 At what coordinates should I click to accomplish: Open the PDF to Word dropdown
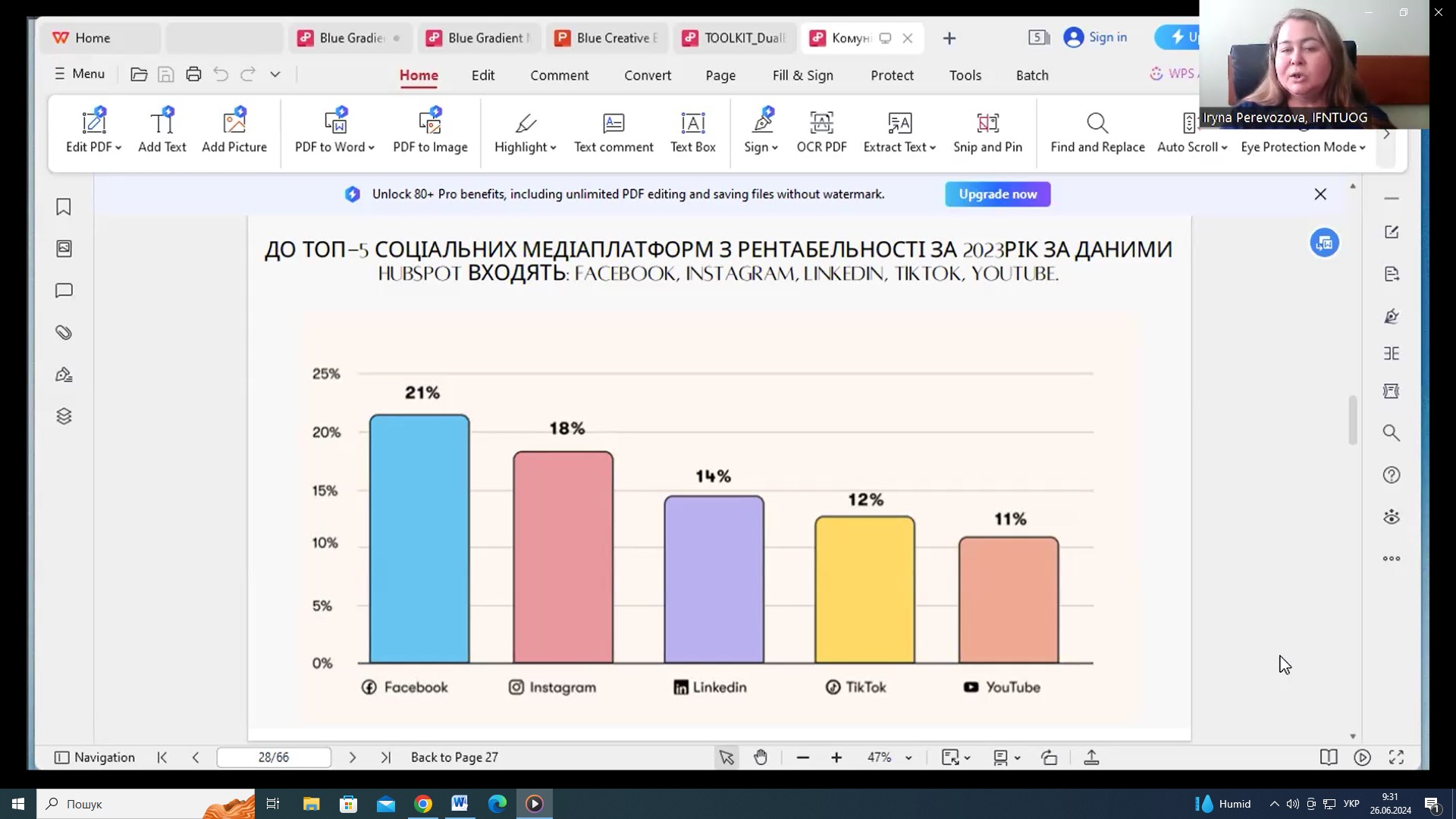point(372,147)
